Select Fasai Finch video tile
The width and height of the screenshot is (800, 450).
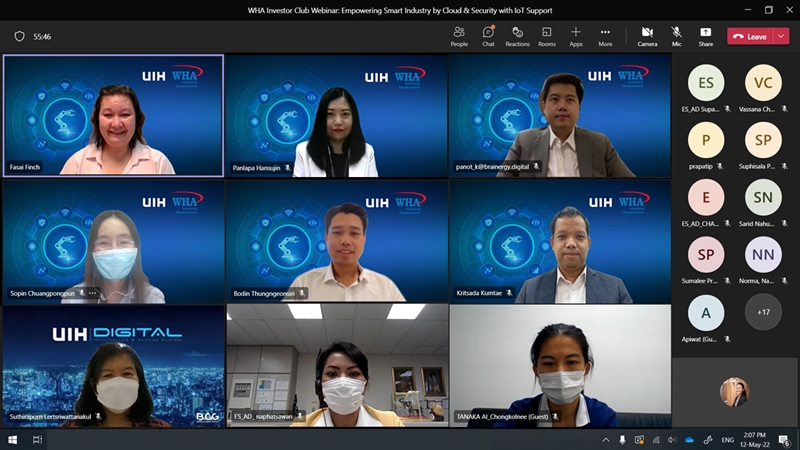113,115
